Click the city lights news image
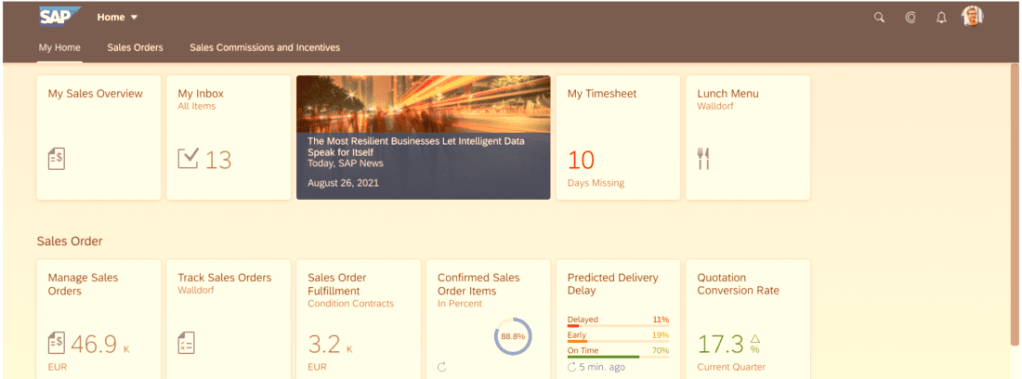 coord(423,104)
